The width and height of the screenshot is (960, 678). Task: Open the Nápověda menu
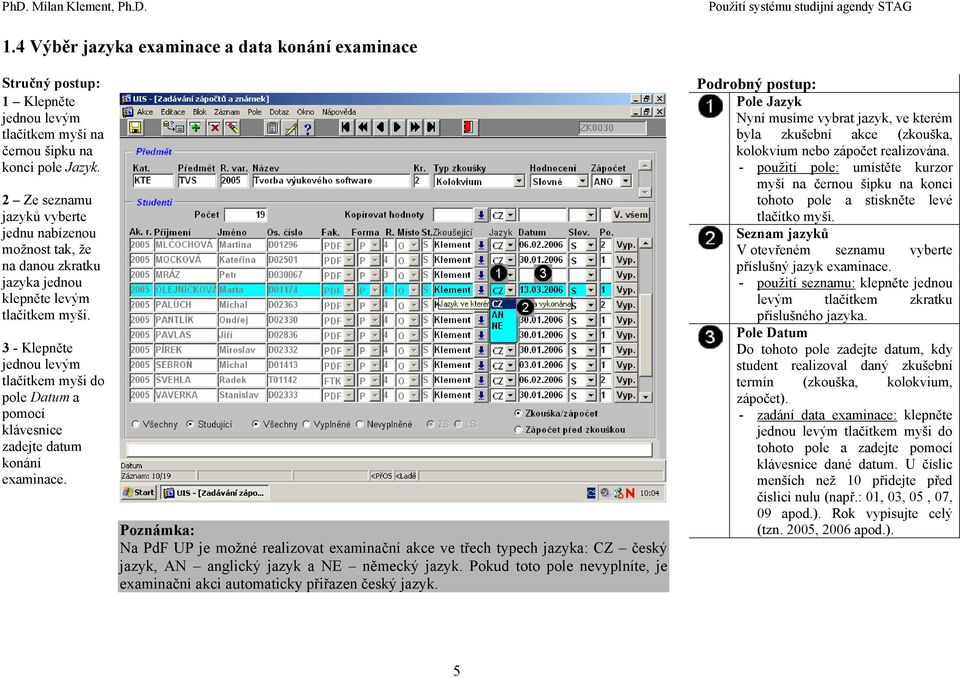point(339,112)
